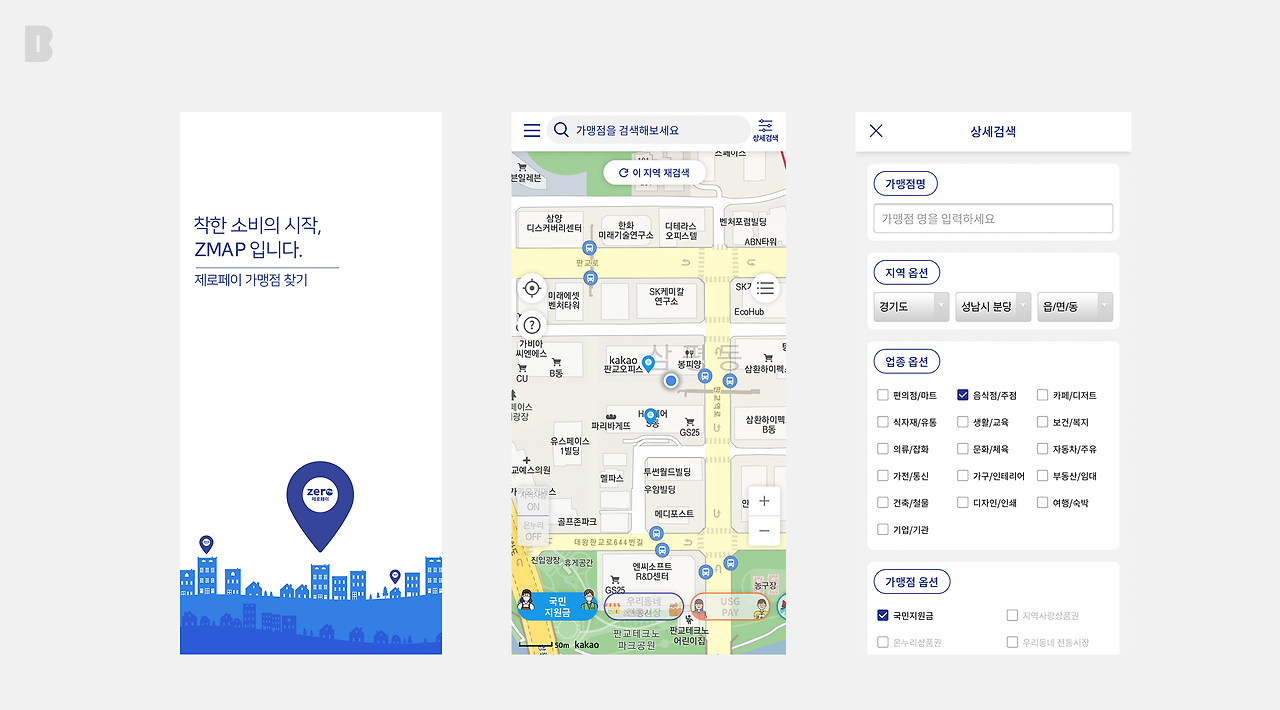Screen dimensions: 1280x710
Task: Click the 골프존파크 map label
Action: [x=577, y=522]
